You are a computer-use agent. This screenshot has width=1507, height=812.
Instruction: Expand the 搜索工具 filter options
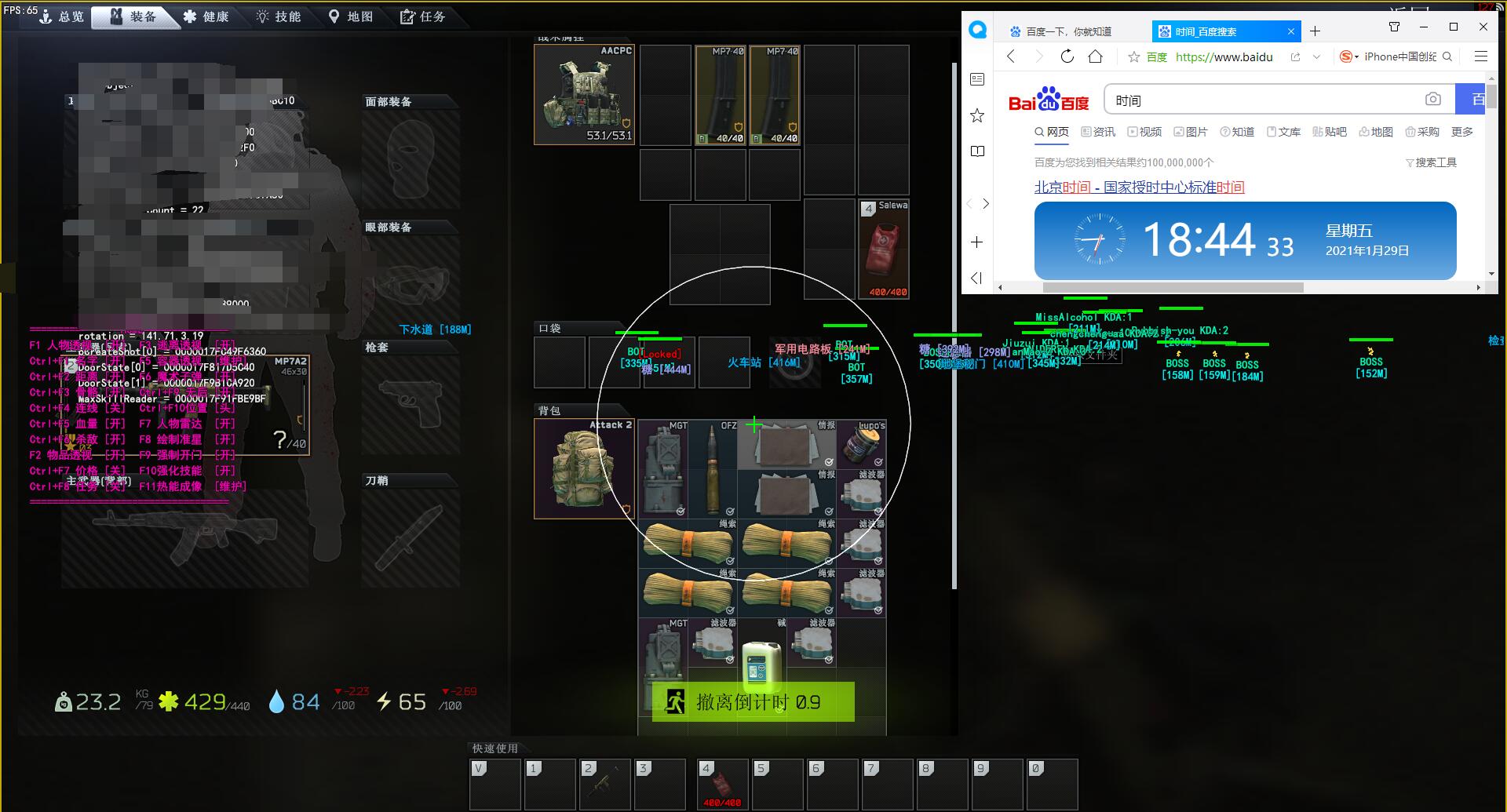[1431, 162]
